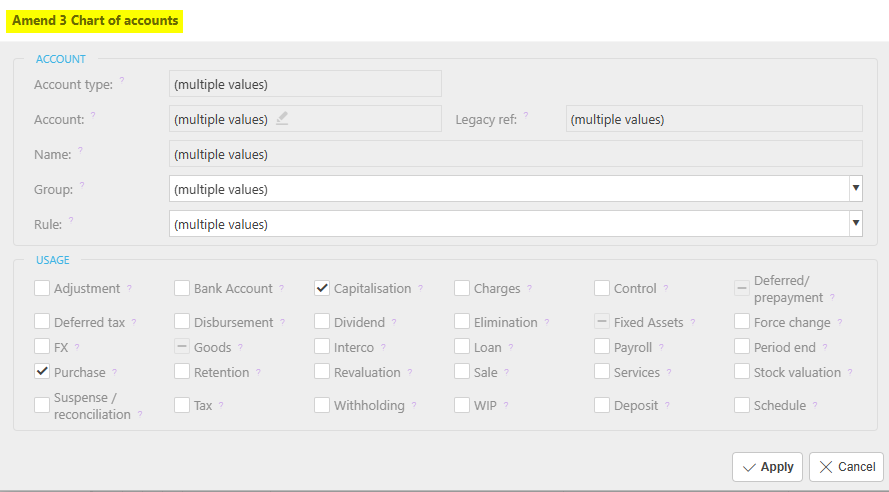Viewport: 889px width, 492px height.
Task: Cancel the amend dialog
Action: click(846, 467)
